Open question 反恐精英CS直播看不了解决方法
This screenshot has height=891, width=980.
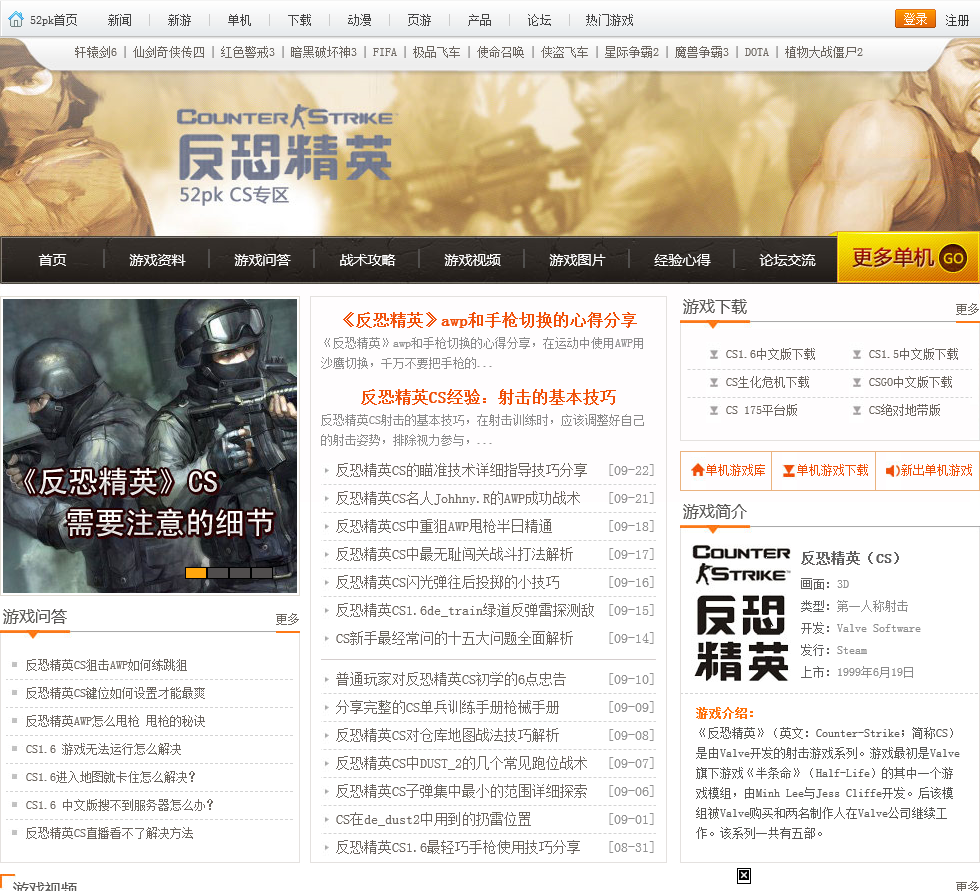109,834
